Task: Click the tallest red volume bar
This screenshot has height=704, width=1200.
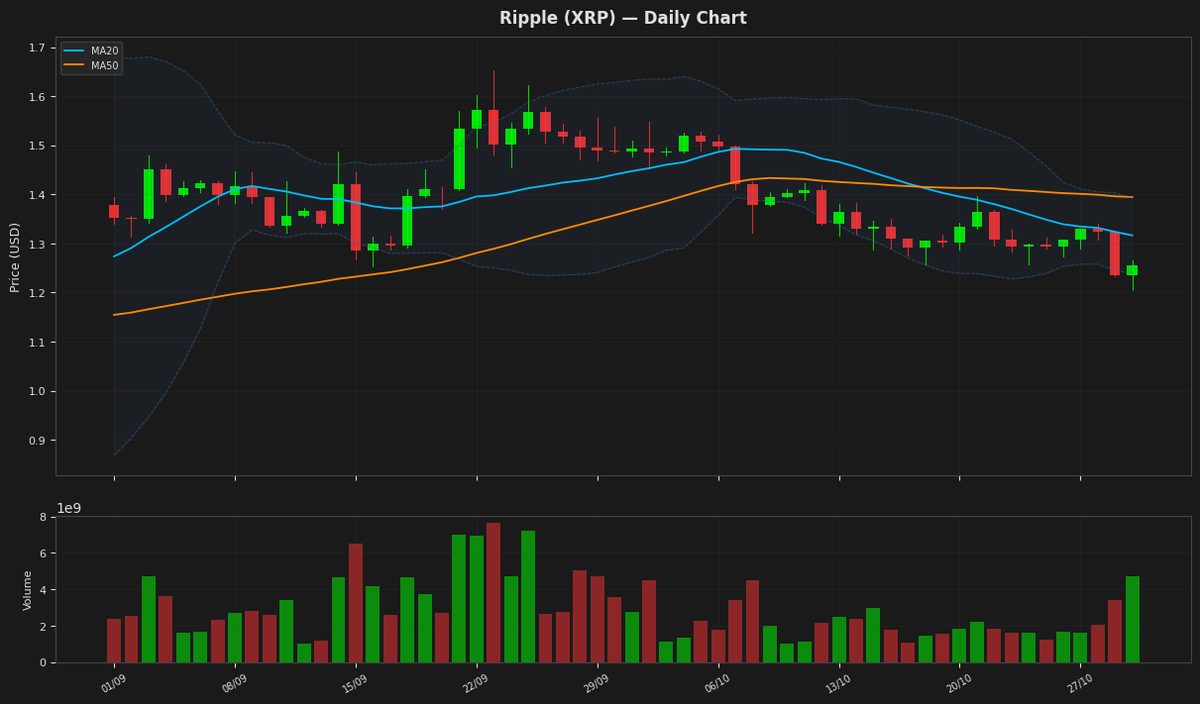Action: click(x=493, y=593)
